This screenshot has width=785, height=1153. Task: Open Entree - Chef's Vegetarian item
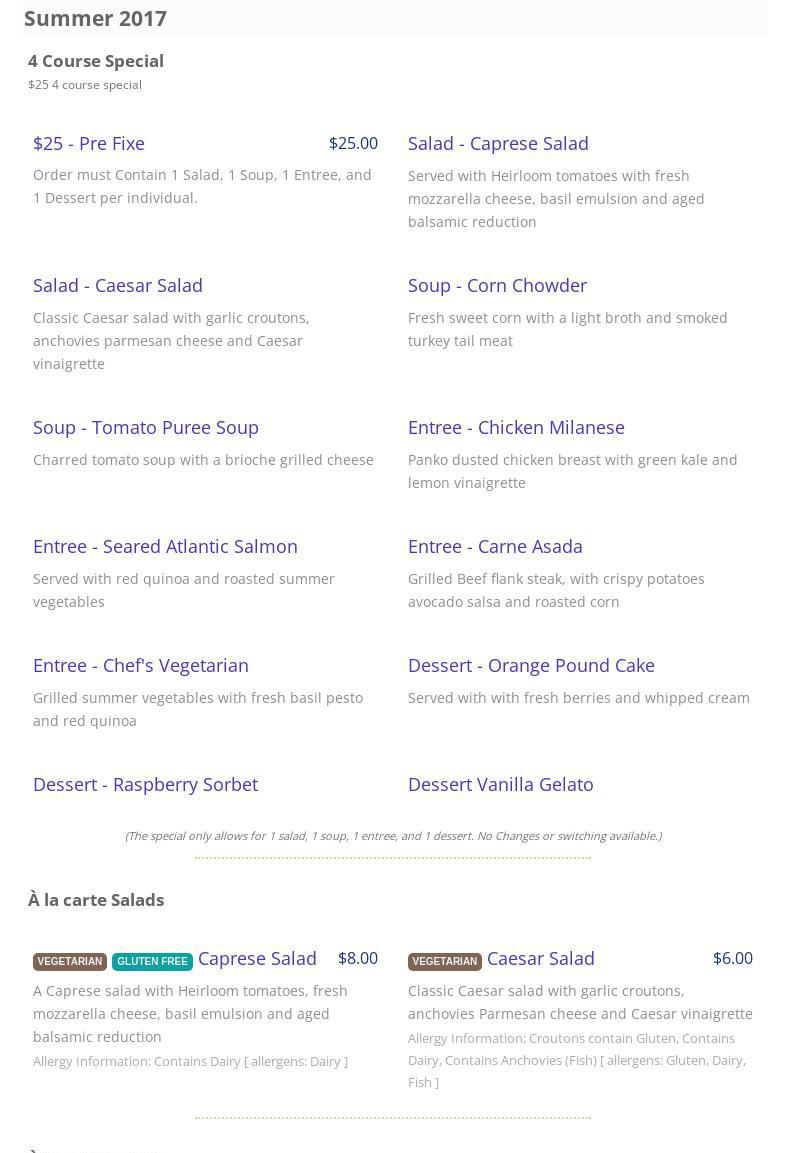(x=141, y=665)
